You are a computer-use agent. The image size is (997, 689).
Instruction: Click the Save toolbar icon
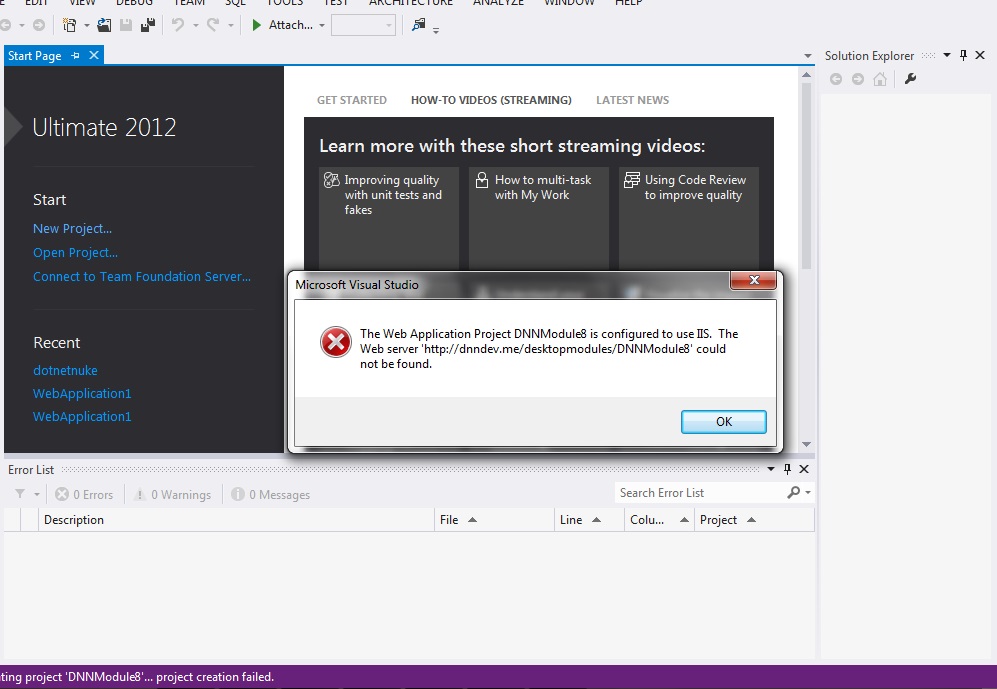[126, 25]
